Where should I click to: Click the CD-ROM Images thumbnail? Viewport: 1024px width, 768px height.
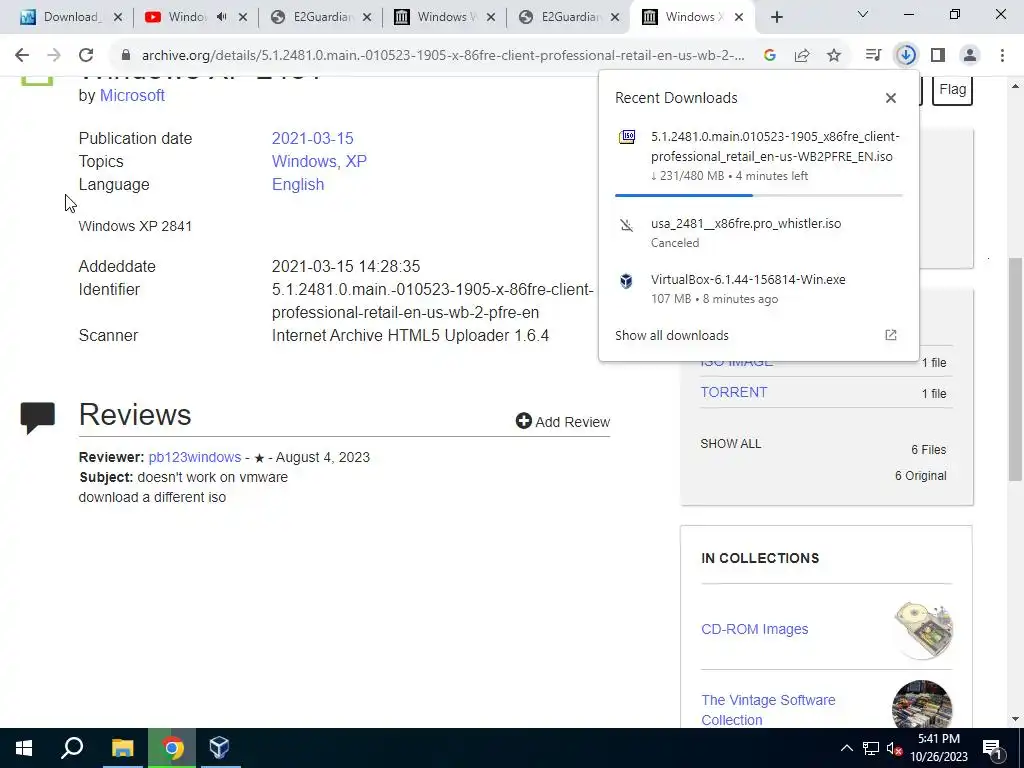pyautogui.click(x=923, y=630)
